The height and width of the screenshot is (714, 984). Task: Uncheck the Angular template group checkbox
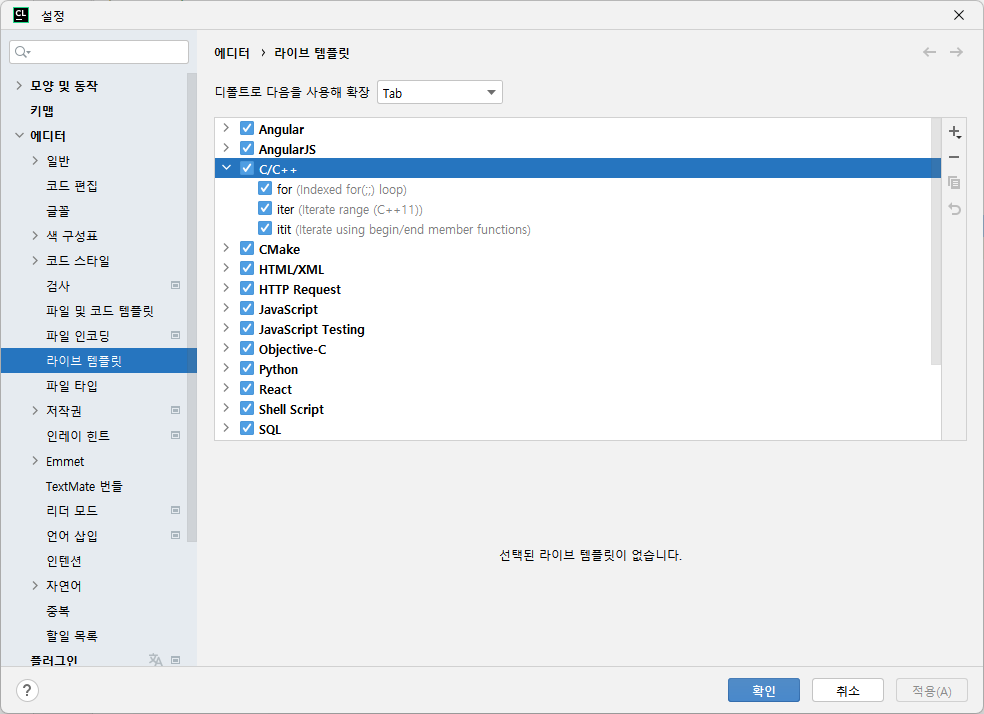(x=247, y=129)
